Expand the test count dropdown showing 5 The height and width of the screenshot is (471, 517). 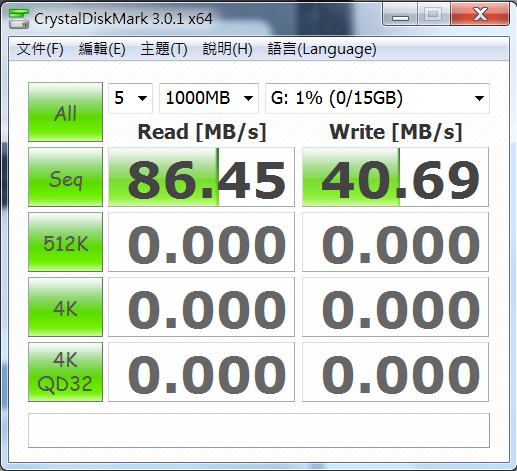(130, 98)
